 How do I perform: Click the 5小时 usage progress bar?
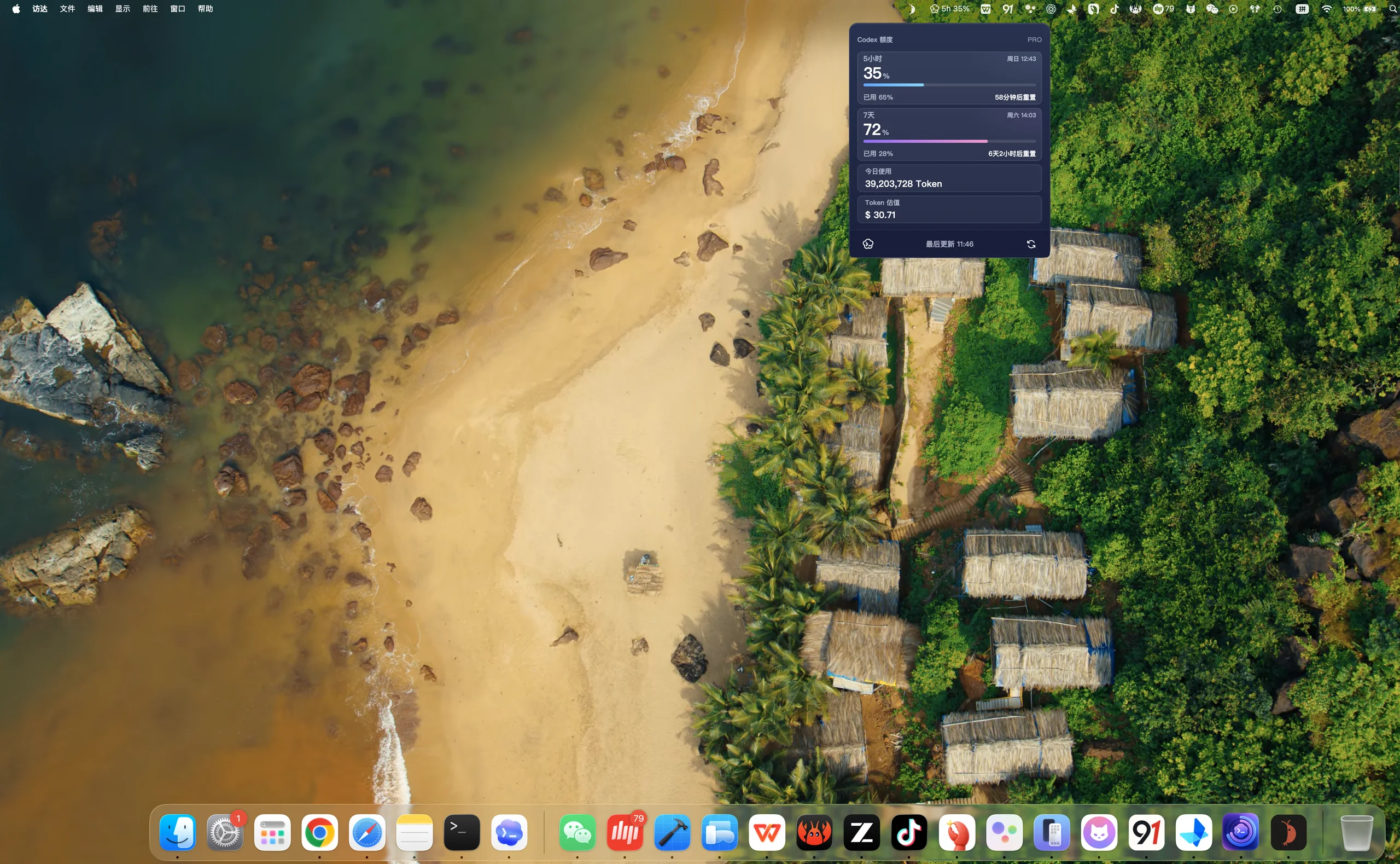949,85
